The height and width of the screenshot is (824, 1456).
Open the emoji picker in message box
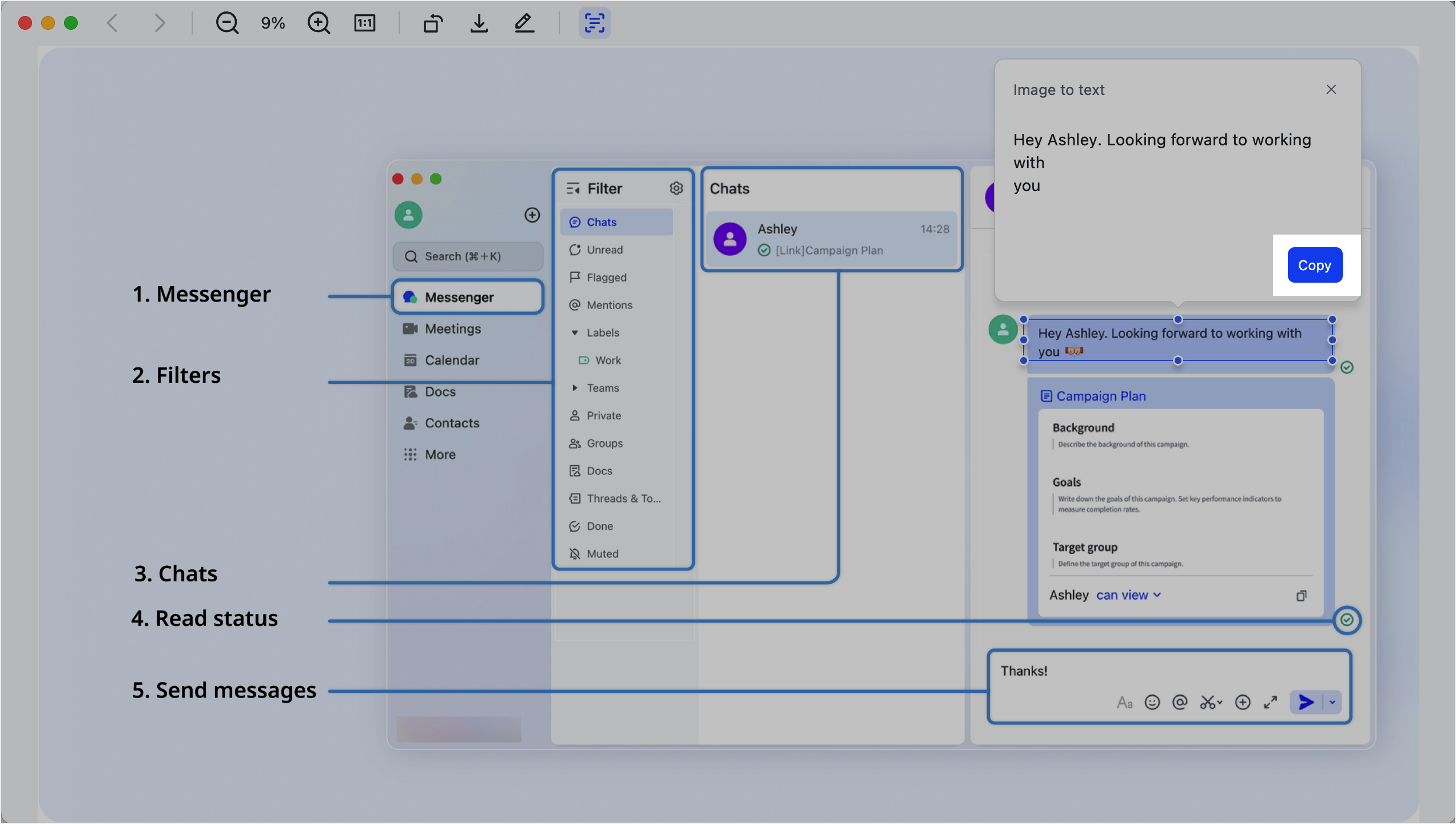[1152, 702]
